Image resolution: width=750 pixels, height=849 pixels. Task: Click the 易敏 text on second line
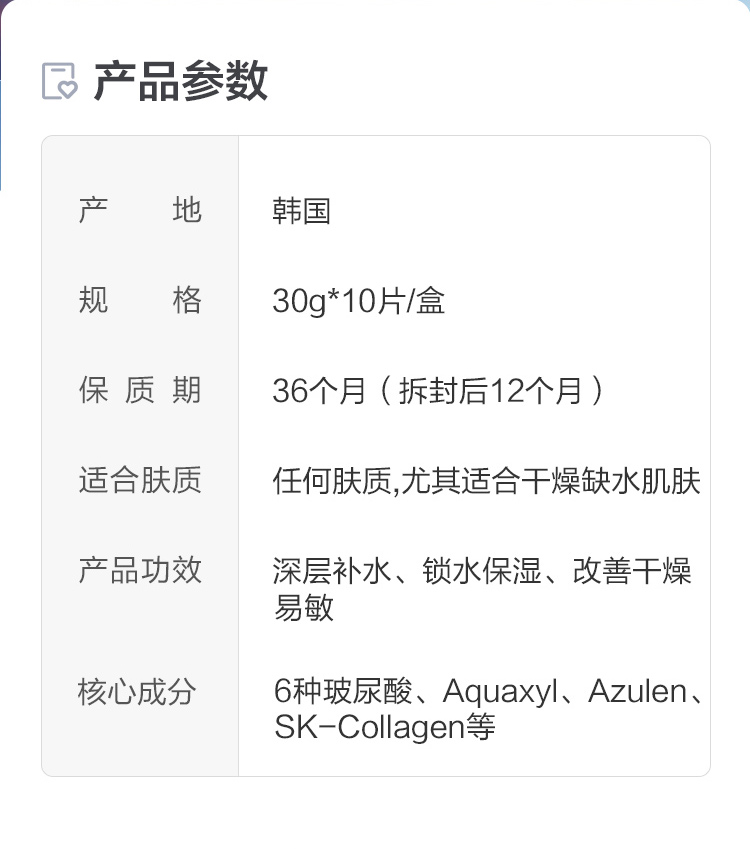[x=303, y=608]
